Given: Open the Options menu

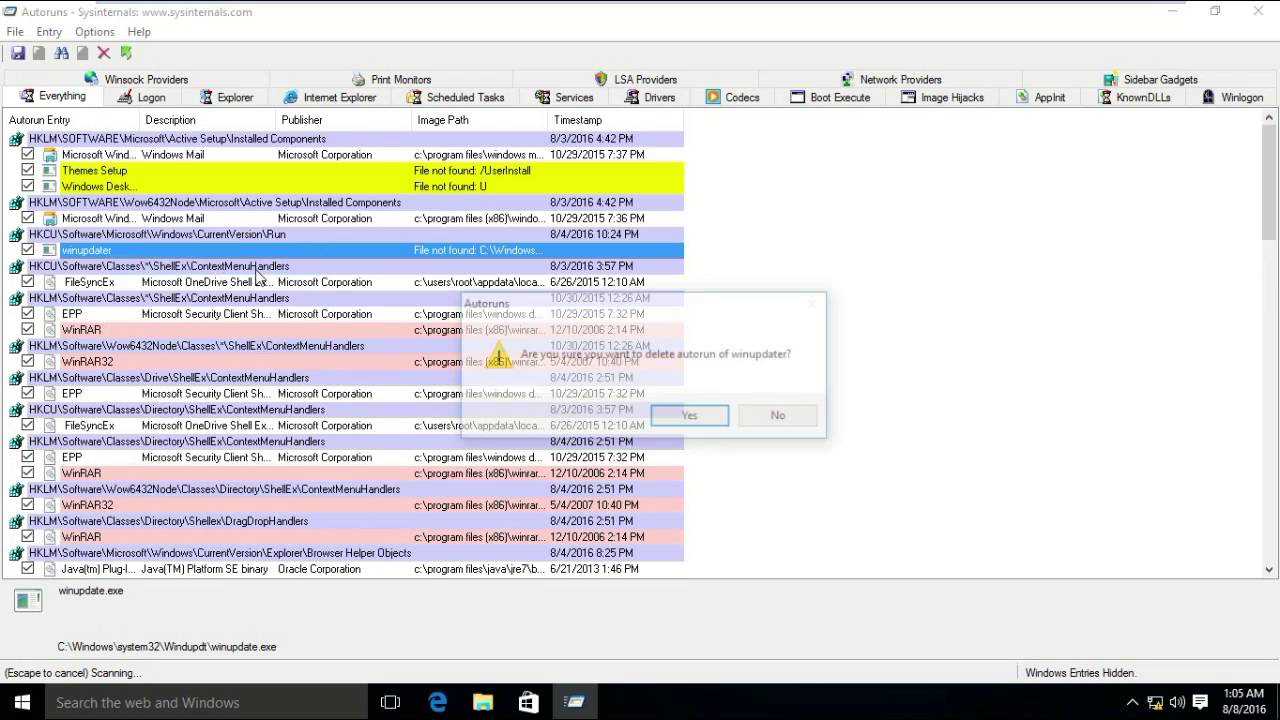Looking at the screenshot, I should pos(95,32).
